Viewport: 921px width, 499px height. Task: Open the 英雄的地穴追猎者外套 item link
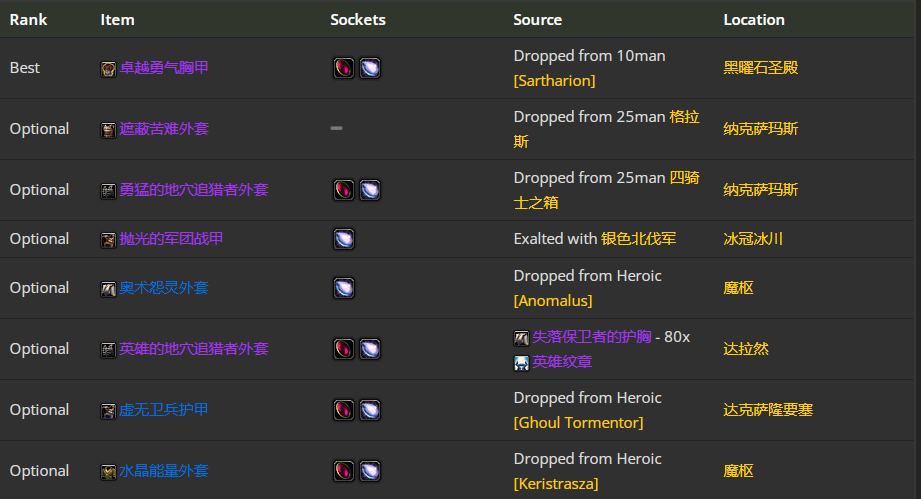[194, 349]
